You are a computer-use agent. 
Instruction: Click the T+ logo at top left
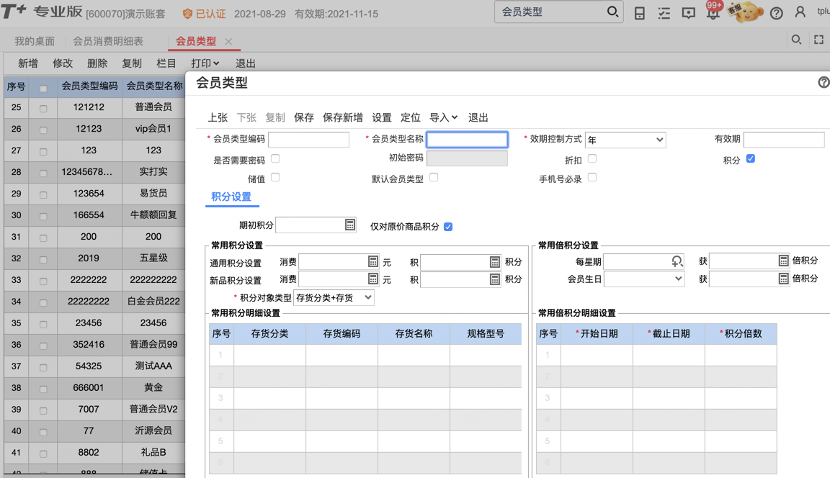pos(13,12)
